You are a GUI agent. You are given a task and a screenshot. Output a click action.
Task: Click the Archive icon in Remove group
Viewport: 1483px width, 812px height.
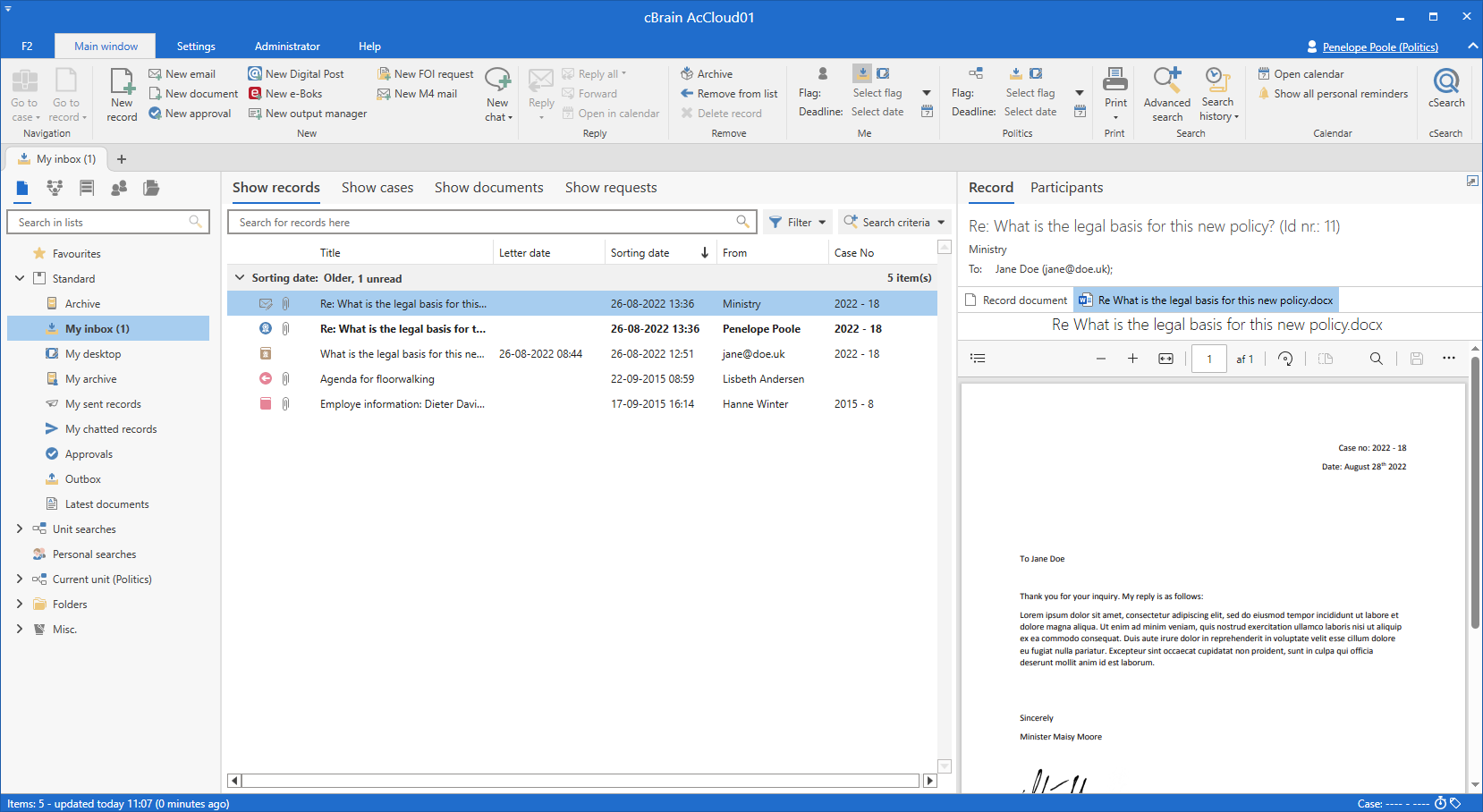tap(687, 74)
